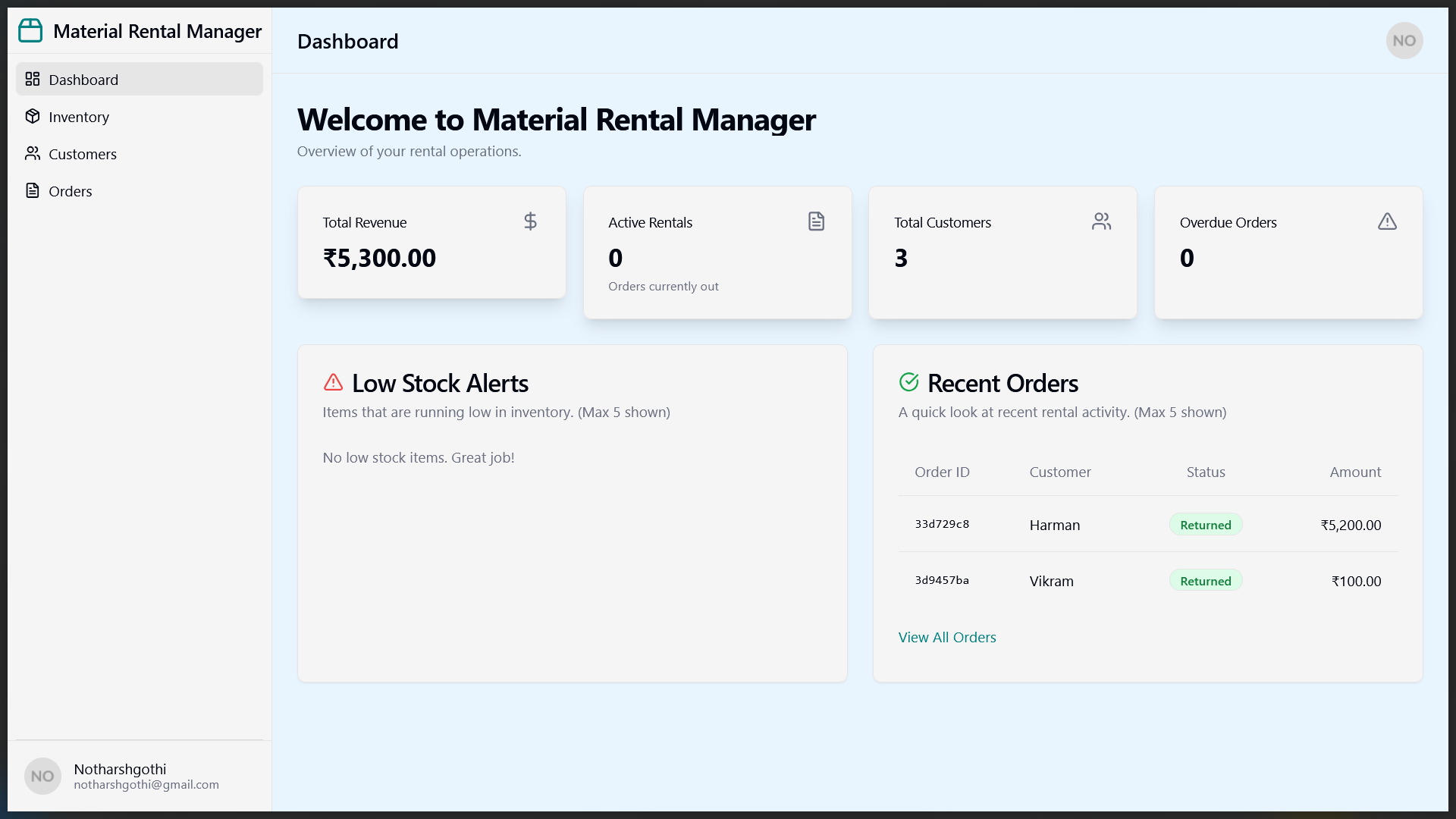Viewport: 1456px width, 819px height.
Task: Open the Customers section
Action: (140, 153)
